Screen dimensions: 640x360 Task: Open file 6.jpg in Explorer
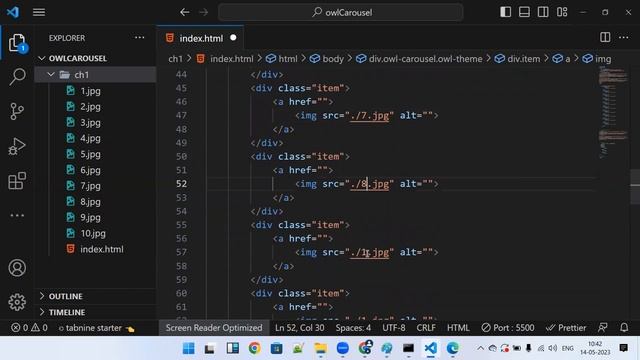(90, 170)
